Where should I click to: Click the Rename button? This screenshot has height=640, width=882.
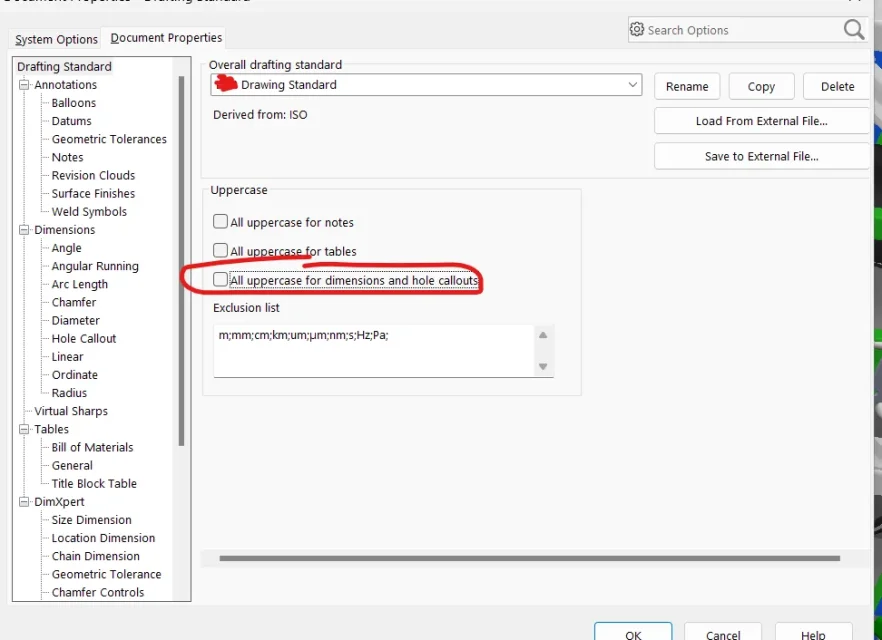[687, 87]
